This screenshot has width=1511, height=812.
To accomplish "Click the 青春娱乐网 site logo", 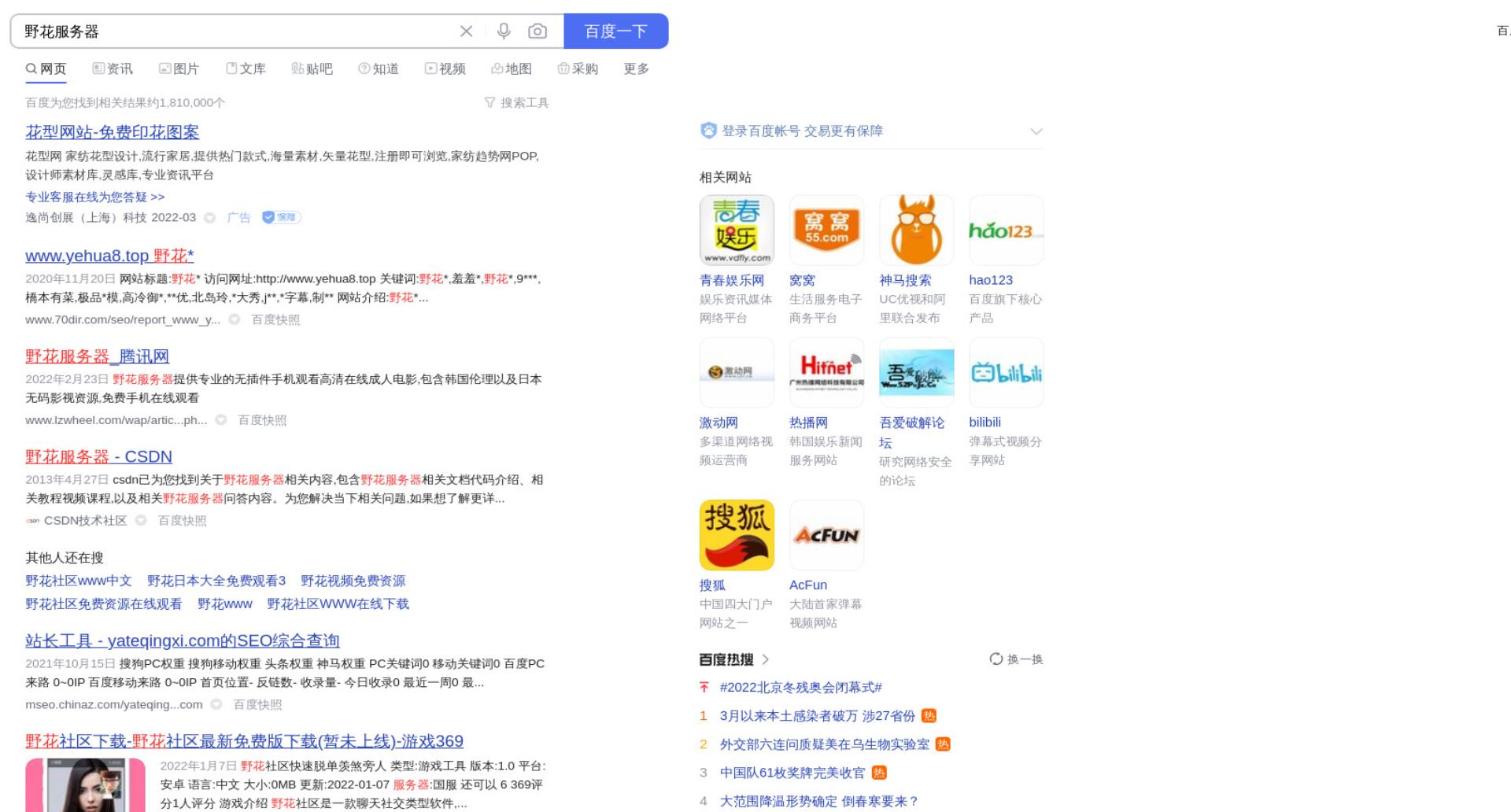I will [737, 230].
